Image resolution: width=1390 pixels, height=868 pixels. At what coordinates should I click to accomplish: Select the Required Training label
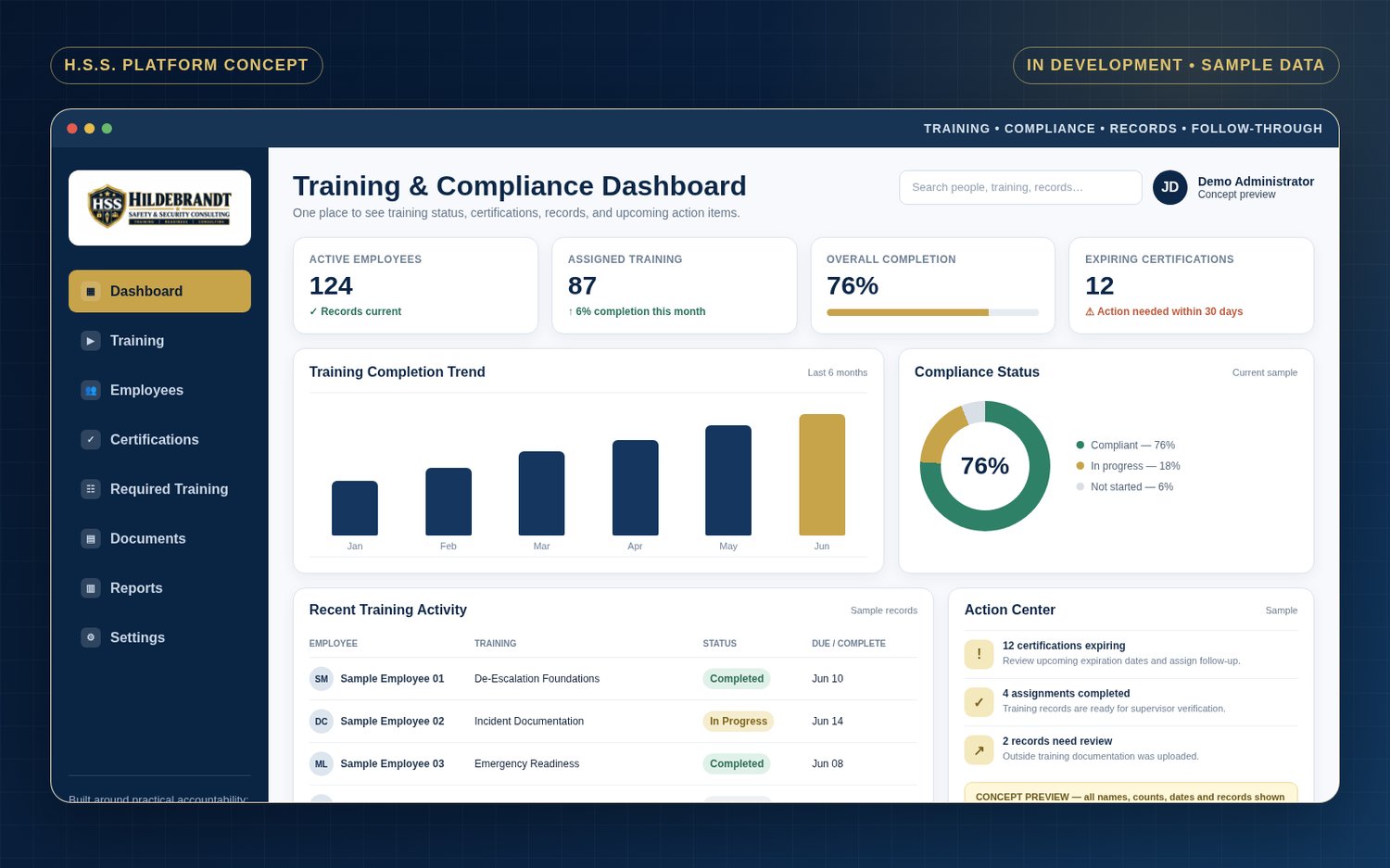pos(169,489)
